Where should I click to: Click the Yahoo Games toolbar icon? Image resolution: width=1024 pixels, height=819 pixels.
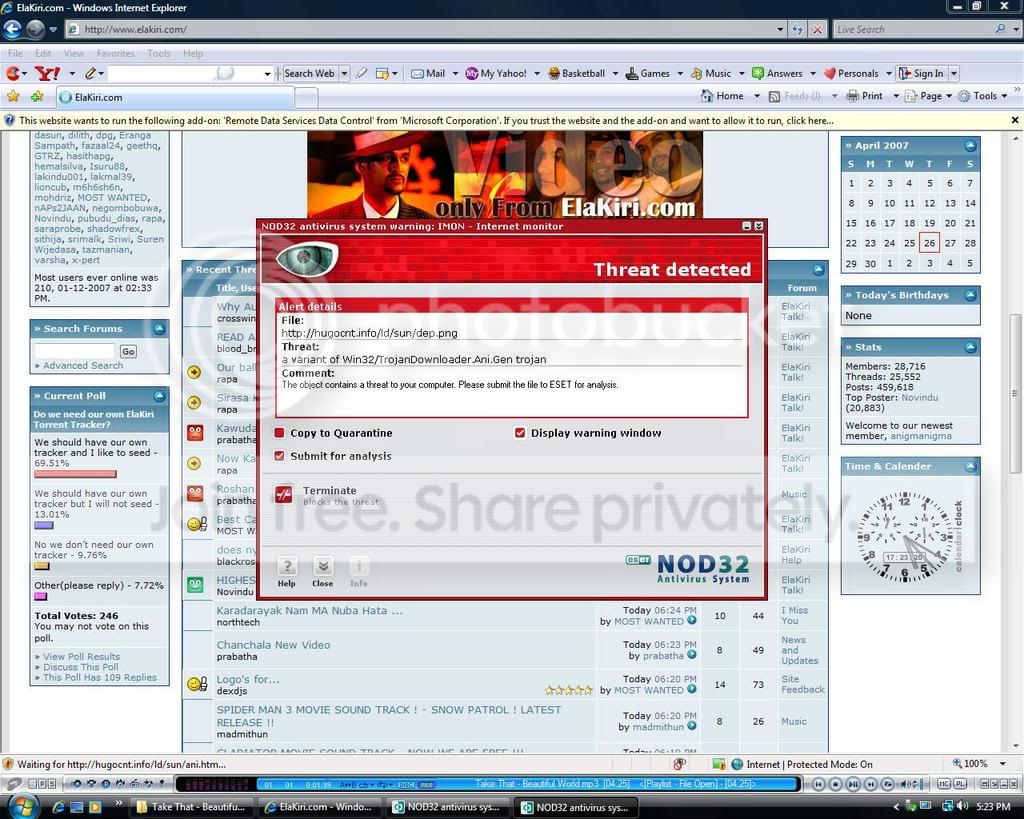[x=632, y=74]
